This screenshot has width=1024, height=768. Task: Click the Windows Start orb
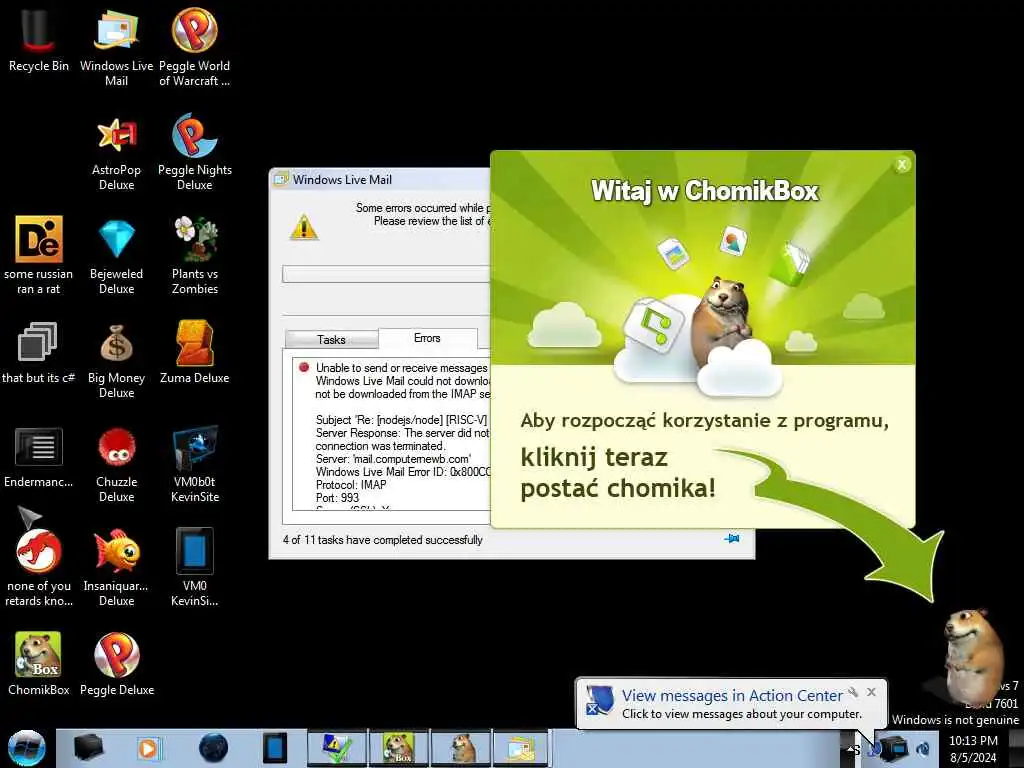tap(26, 748)
